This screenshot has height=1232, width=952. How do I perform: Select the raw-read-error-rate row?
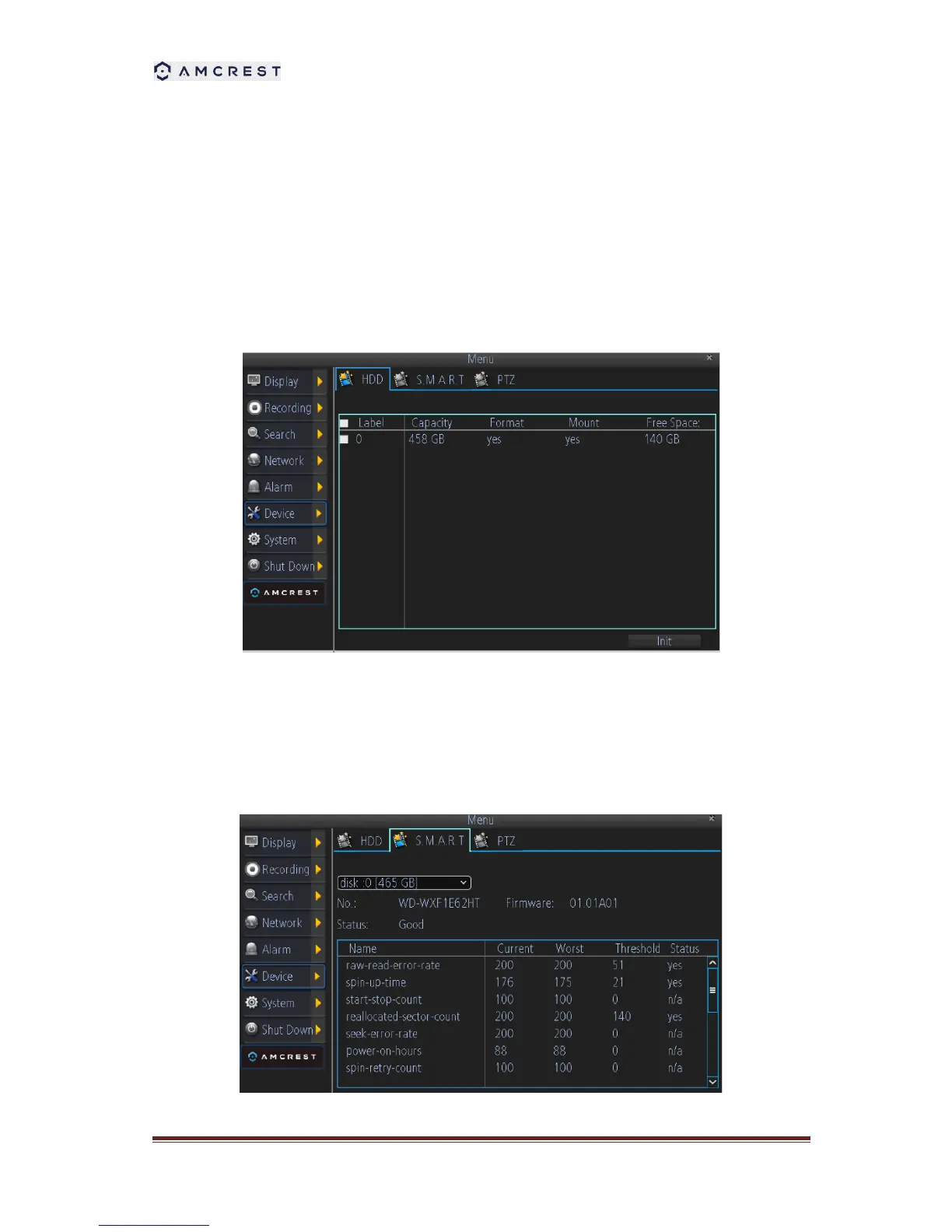click(522, 965)
